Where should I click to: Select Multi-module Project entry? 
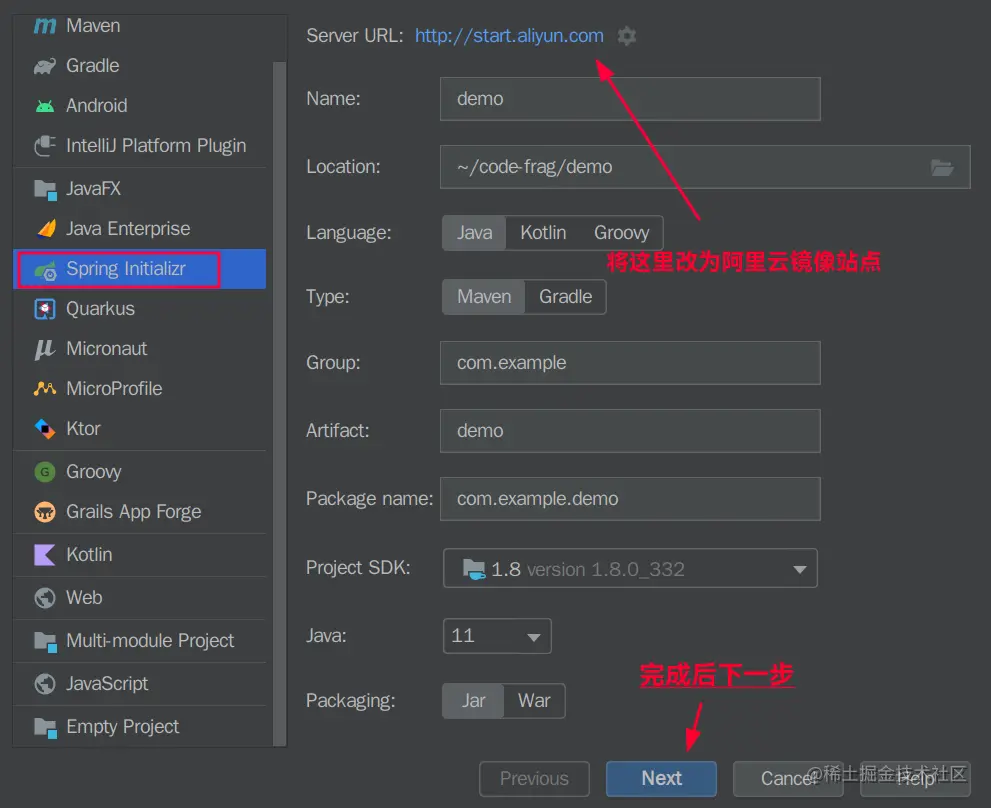click(x=139, y=641)
